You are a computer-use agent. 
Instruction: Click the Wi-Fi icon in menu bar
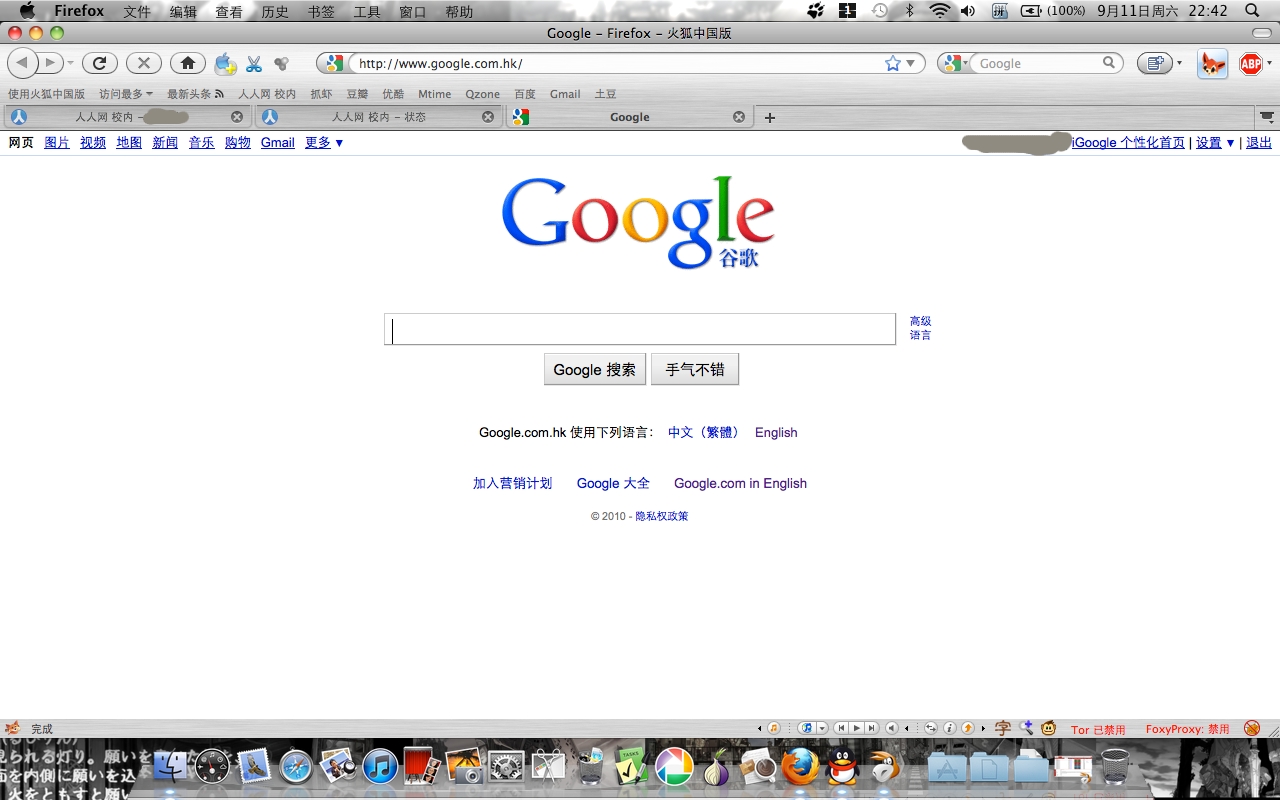pyautogui.click(x=939, y=11)
